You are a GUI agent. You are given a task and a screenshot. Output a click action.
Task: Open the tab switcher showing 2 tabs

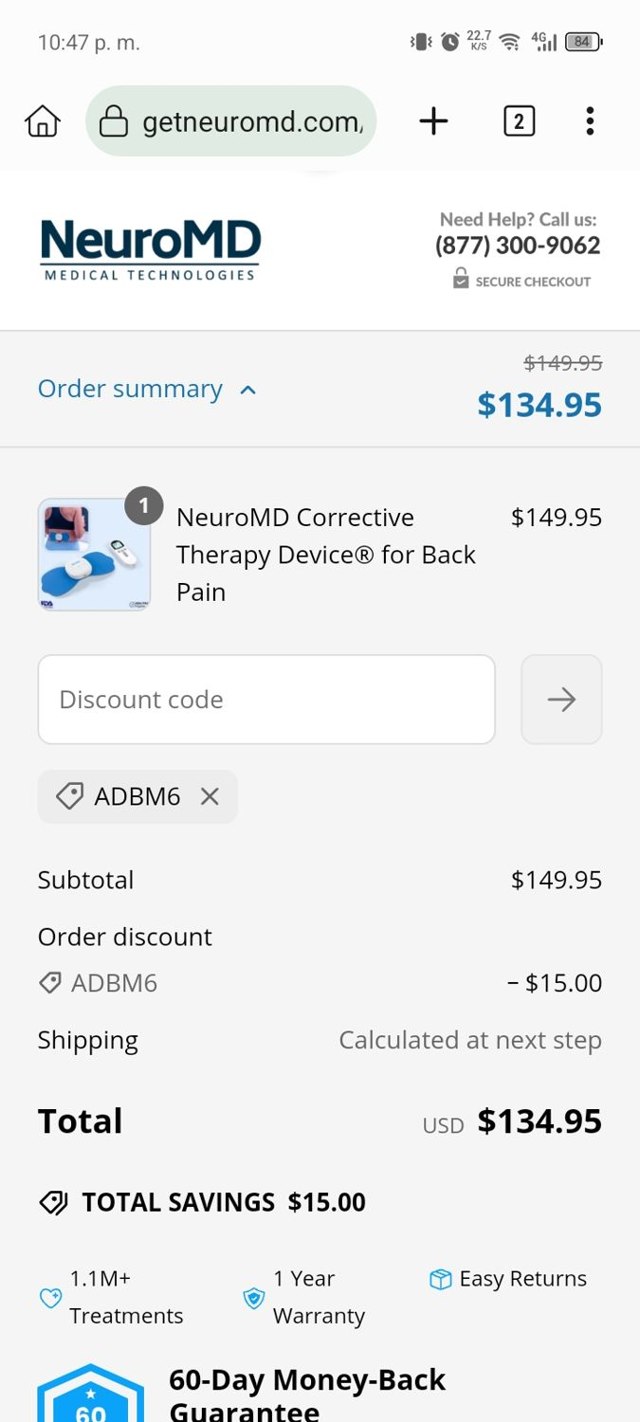[x=518, y=122]
